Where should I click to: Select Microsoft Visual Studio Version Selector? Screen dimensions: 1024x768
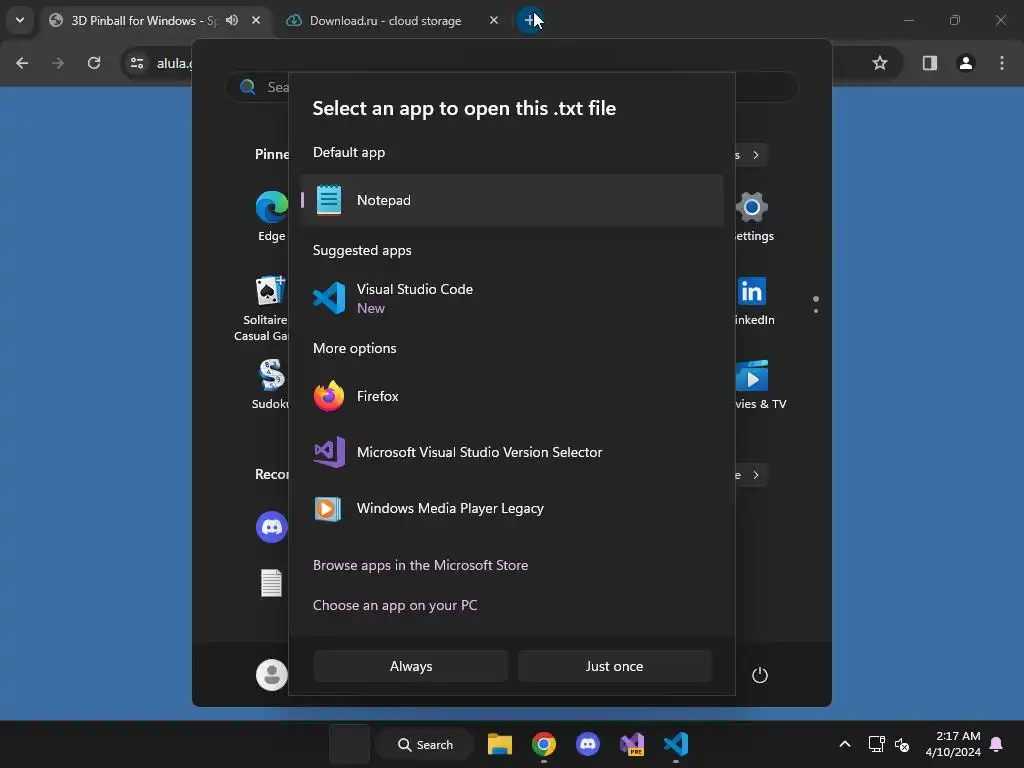pyautogui.click(x=512, y=452)
